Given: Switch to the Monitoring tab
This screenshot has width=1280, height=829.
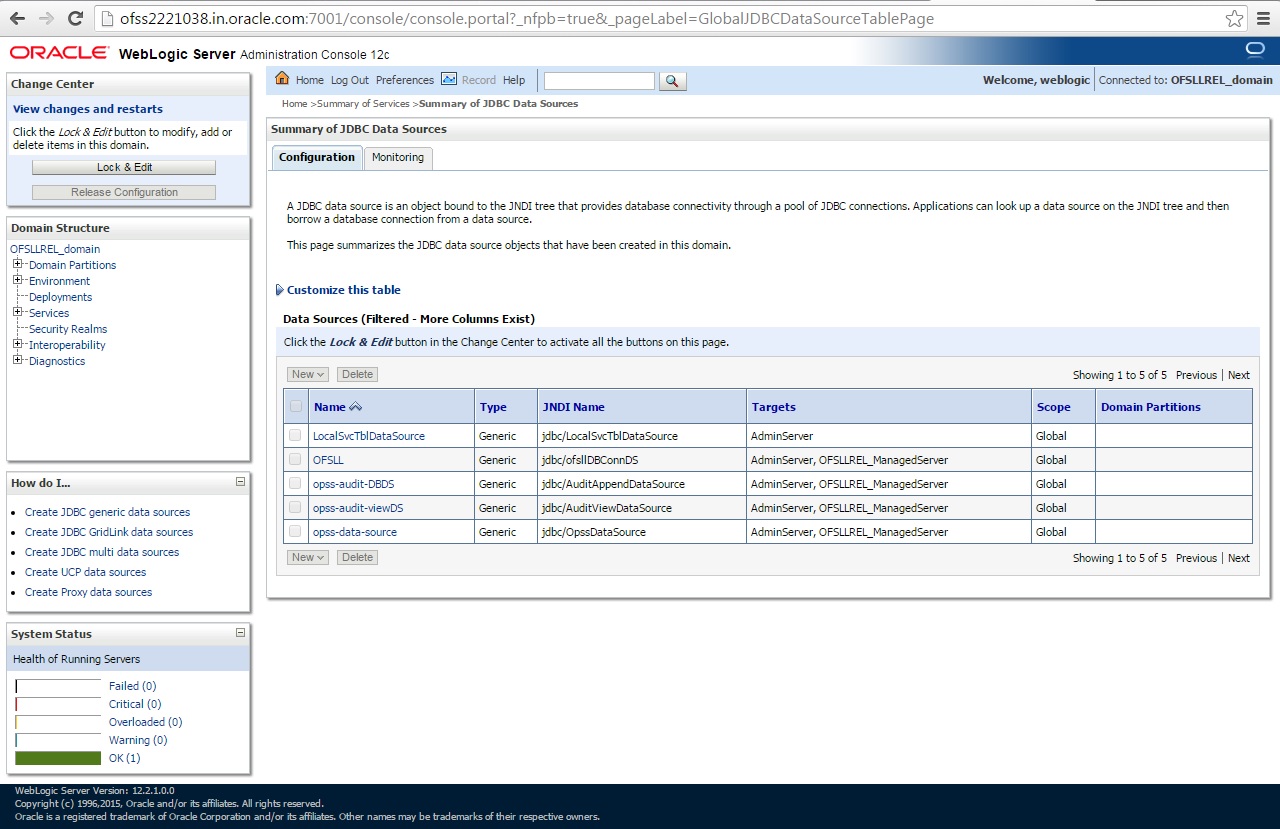Looking at the screenshot, I should click(x=398, y=157).
